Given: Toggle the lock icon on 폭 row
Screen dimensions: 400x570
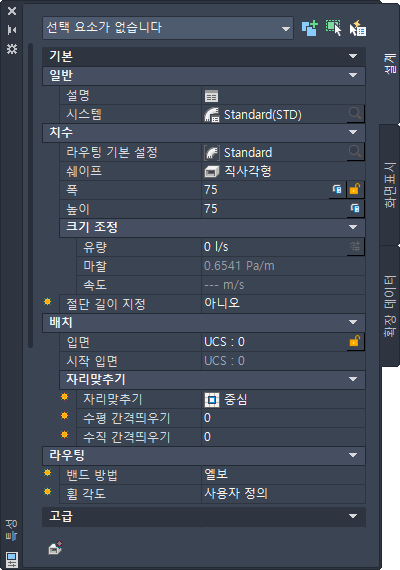Looking at the screenshot, I should (x=355, y=190).
